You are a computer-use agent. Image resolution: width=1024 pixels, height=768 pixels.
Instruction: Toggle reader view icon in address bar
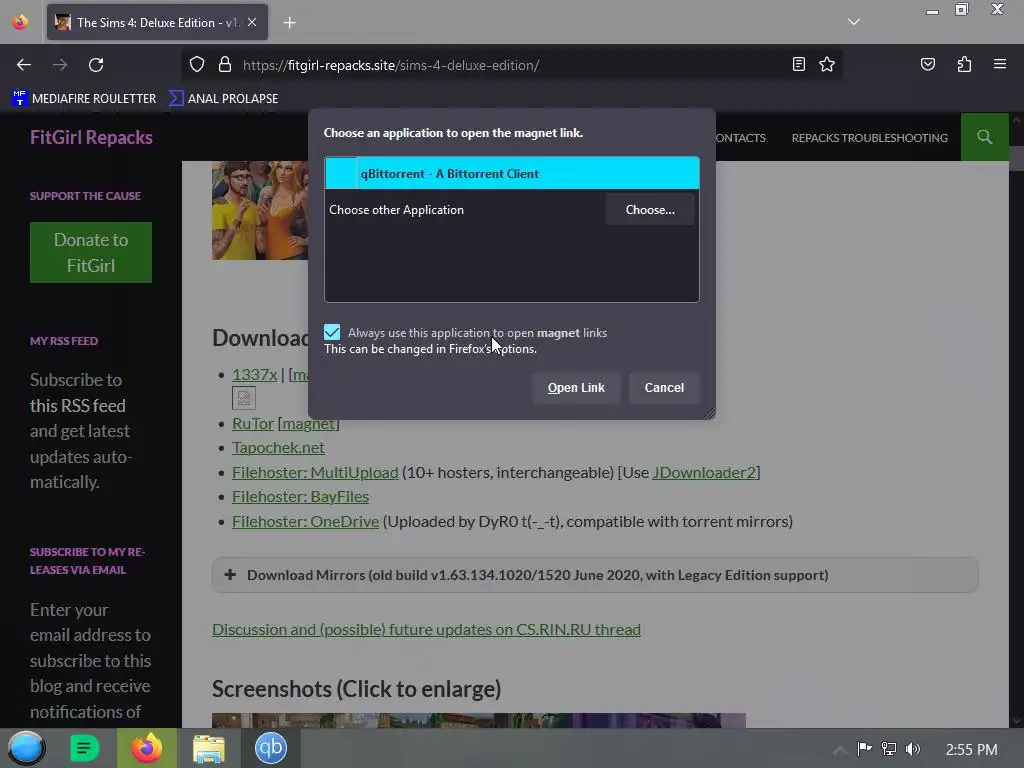tap(799, 64)
